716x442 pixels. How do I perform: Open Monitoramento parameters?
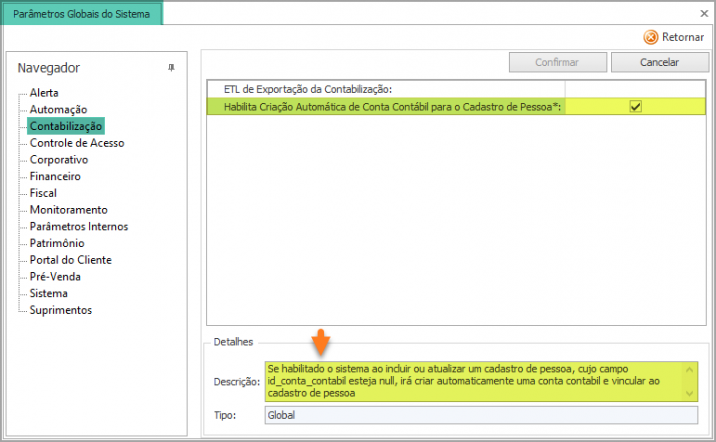point(68,210)
